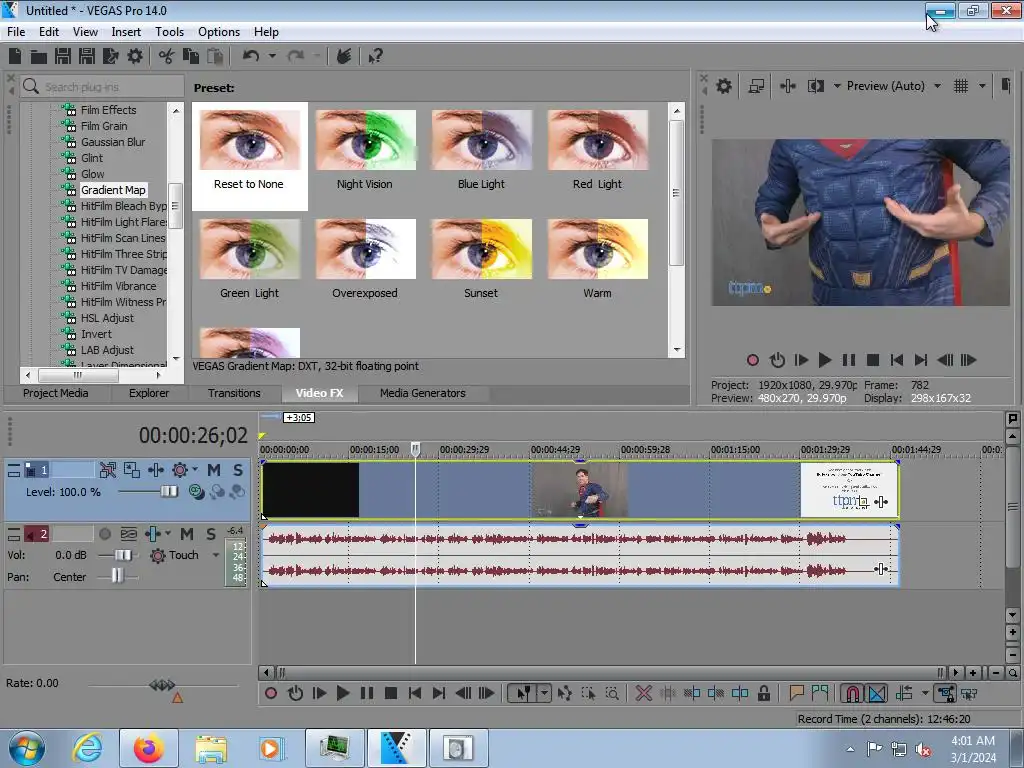The image size is (1024, 768).
Task: Click the Overlays grid icon in preview
Action: pyautogui.click(x=961, y=86)
